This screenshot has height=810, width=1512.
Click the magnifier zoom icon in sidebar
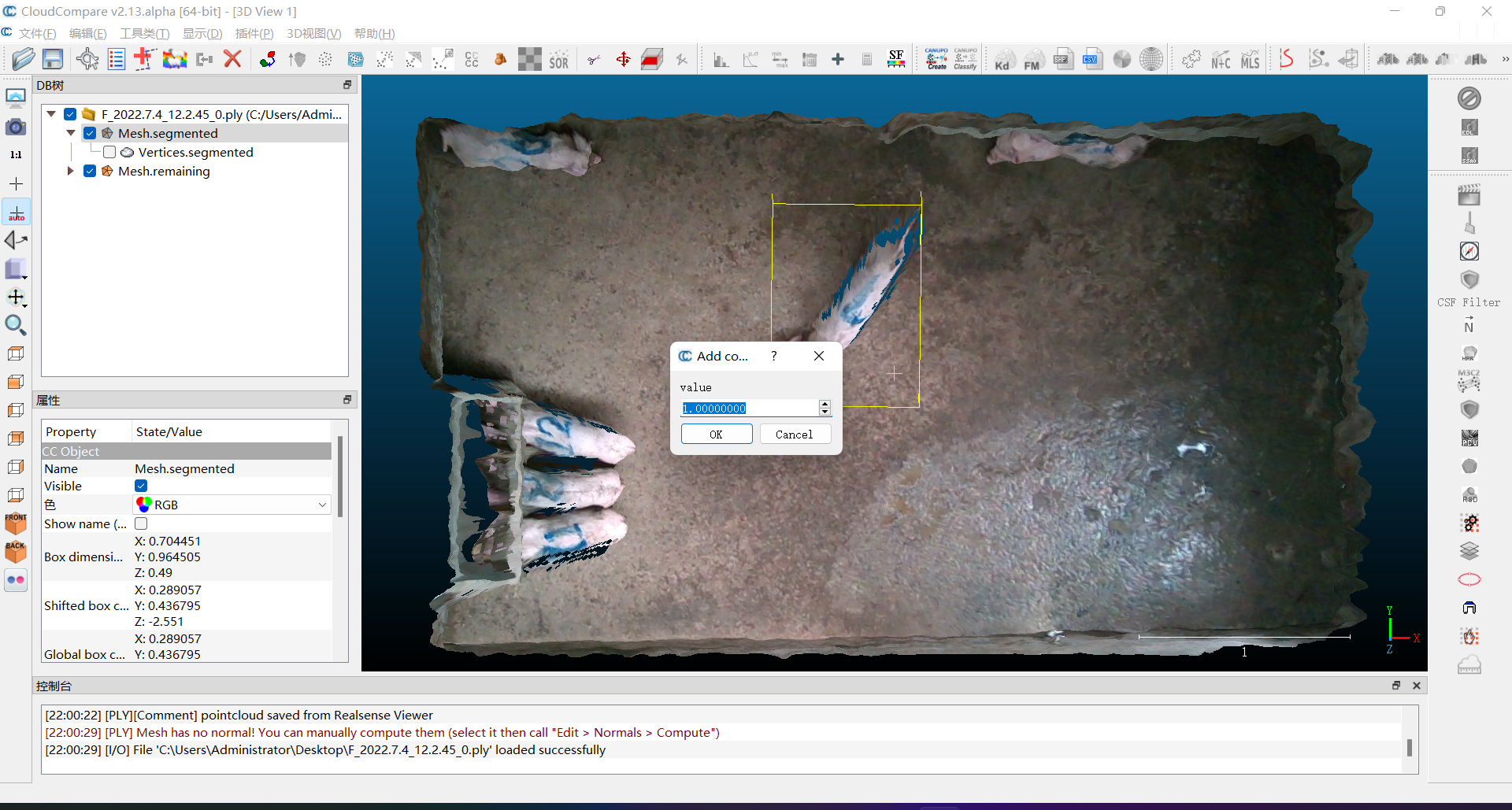tap(16, 325)
